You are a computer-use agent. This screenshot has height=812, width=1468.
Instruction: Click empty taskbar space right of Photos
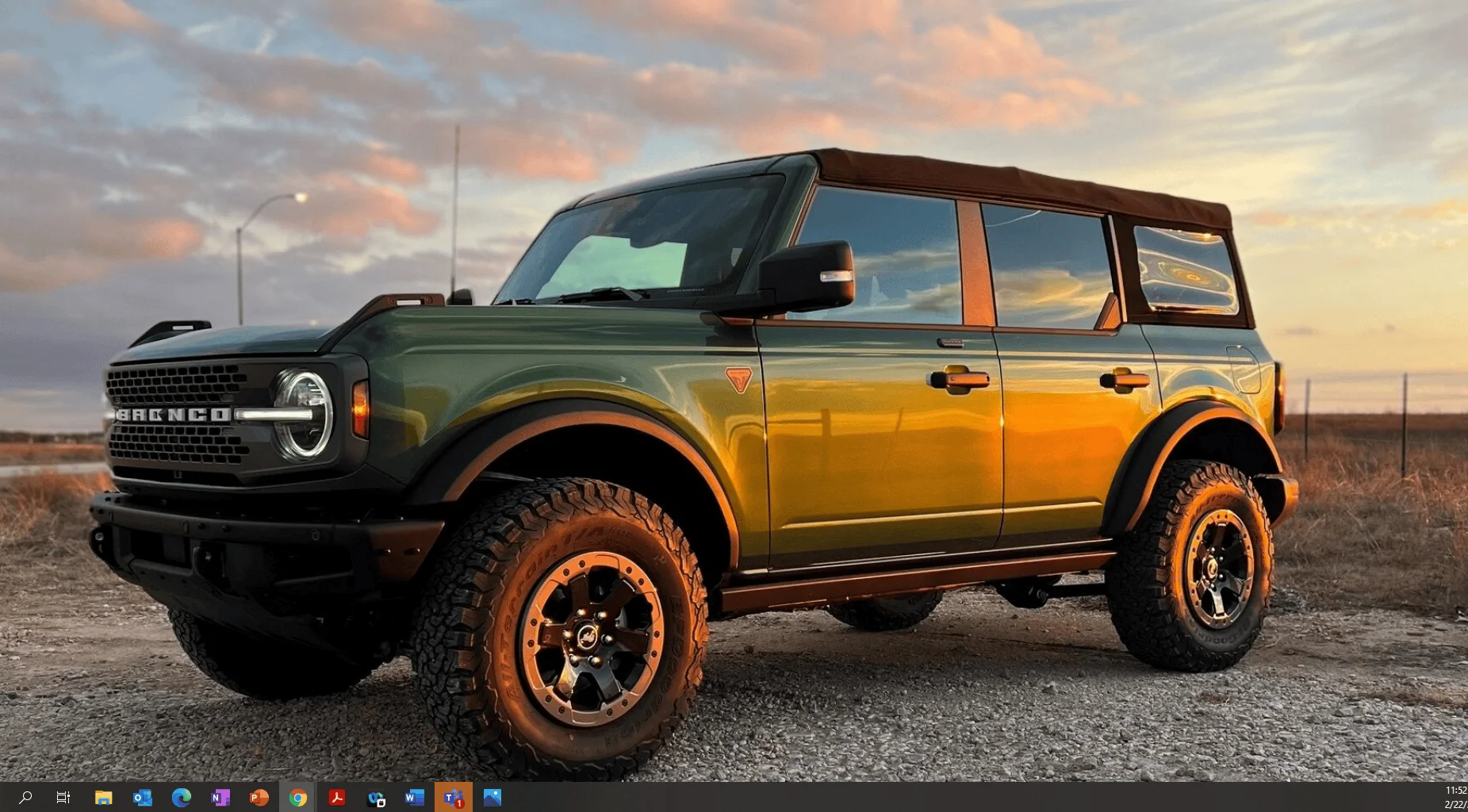coord(952,797)
